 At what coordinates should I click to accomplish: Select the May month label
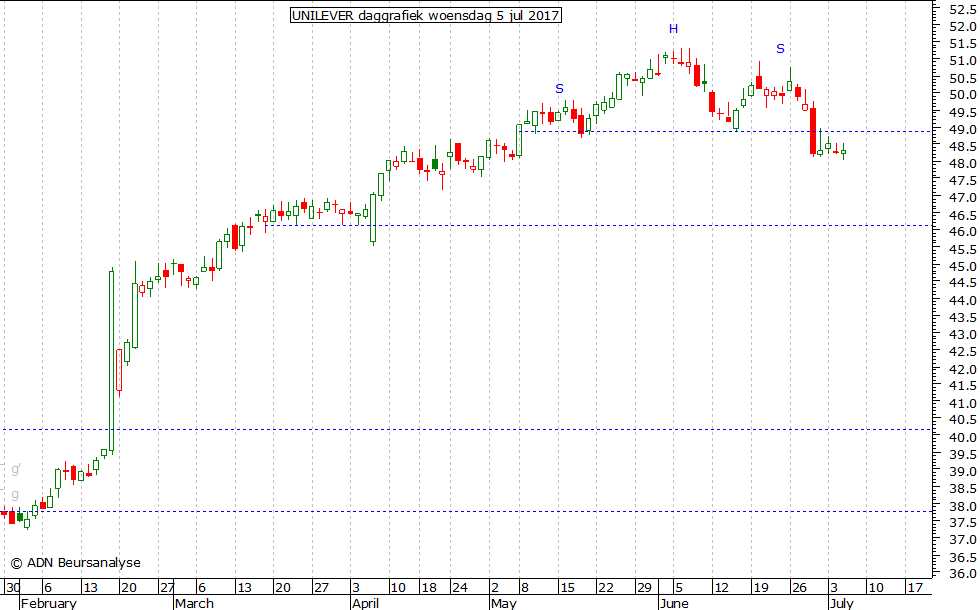click(504, 603)
